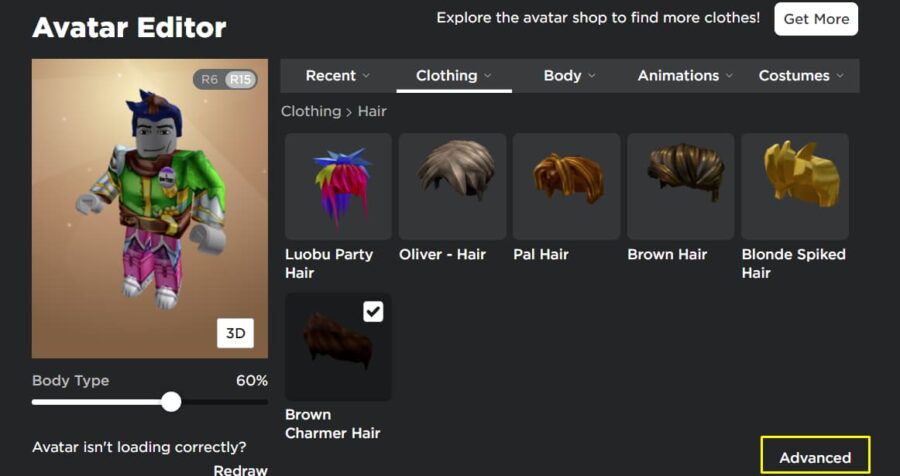The height and width of the screenshot is (476, 900).
Task: Switch avatar rig to R6
Action: (x=210, y=79)
